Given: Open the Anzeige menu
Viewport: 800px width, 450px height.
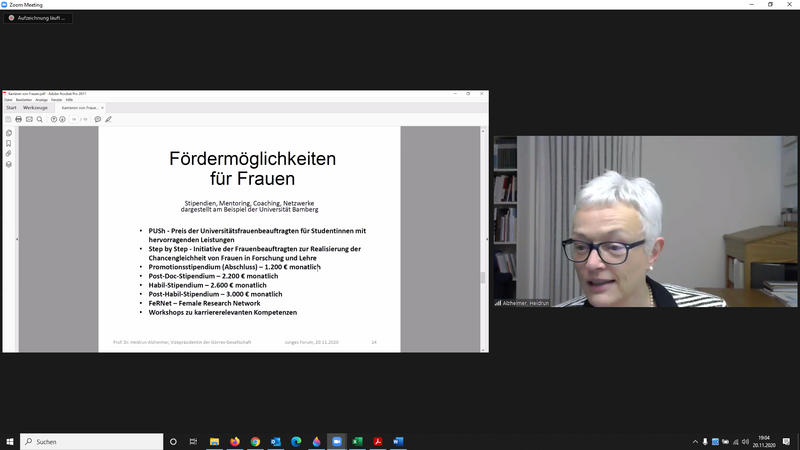Looking at the screenshot, I should [x=41, y=100].
